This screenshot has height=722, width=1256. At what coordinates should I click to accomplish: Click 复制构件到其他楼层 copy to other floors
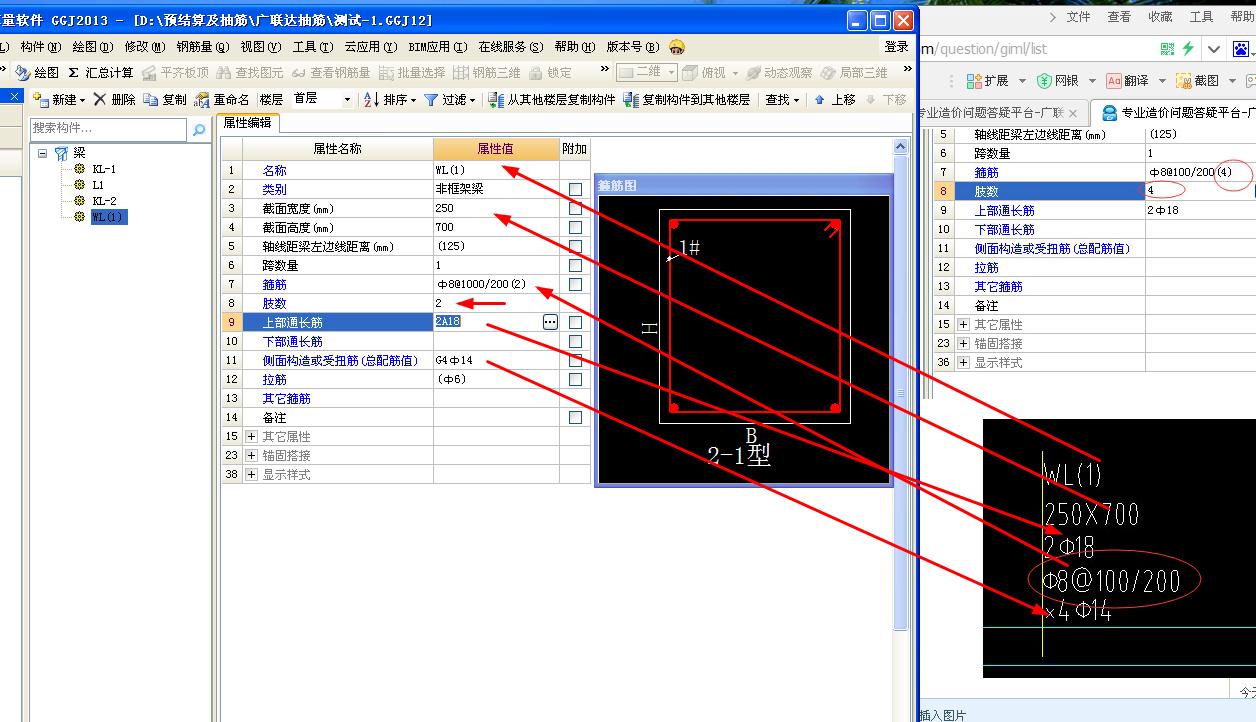click(x=686, y=99)
